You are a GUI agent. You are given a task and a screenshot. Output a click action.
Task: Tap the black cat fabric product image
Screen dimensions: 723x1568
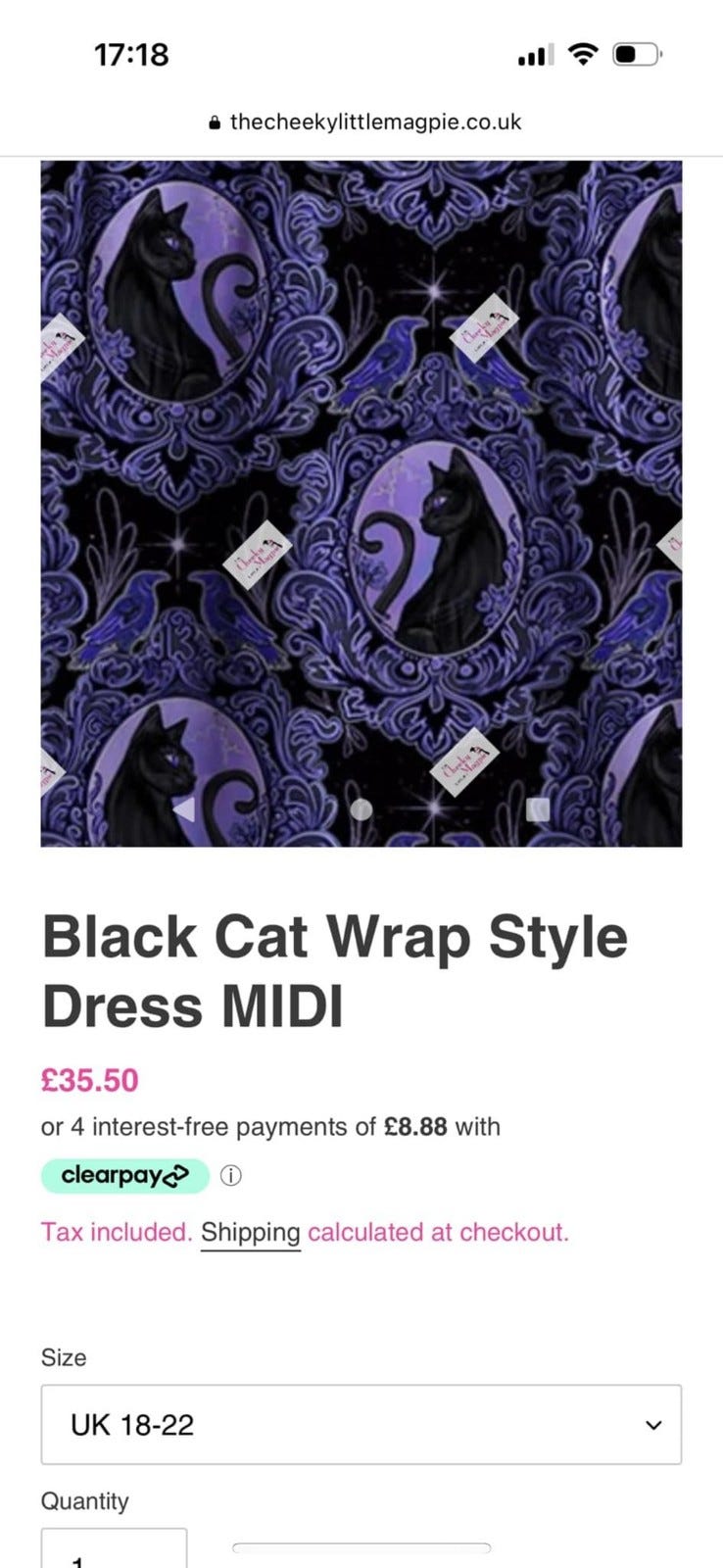click(x=361, y=503)
